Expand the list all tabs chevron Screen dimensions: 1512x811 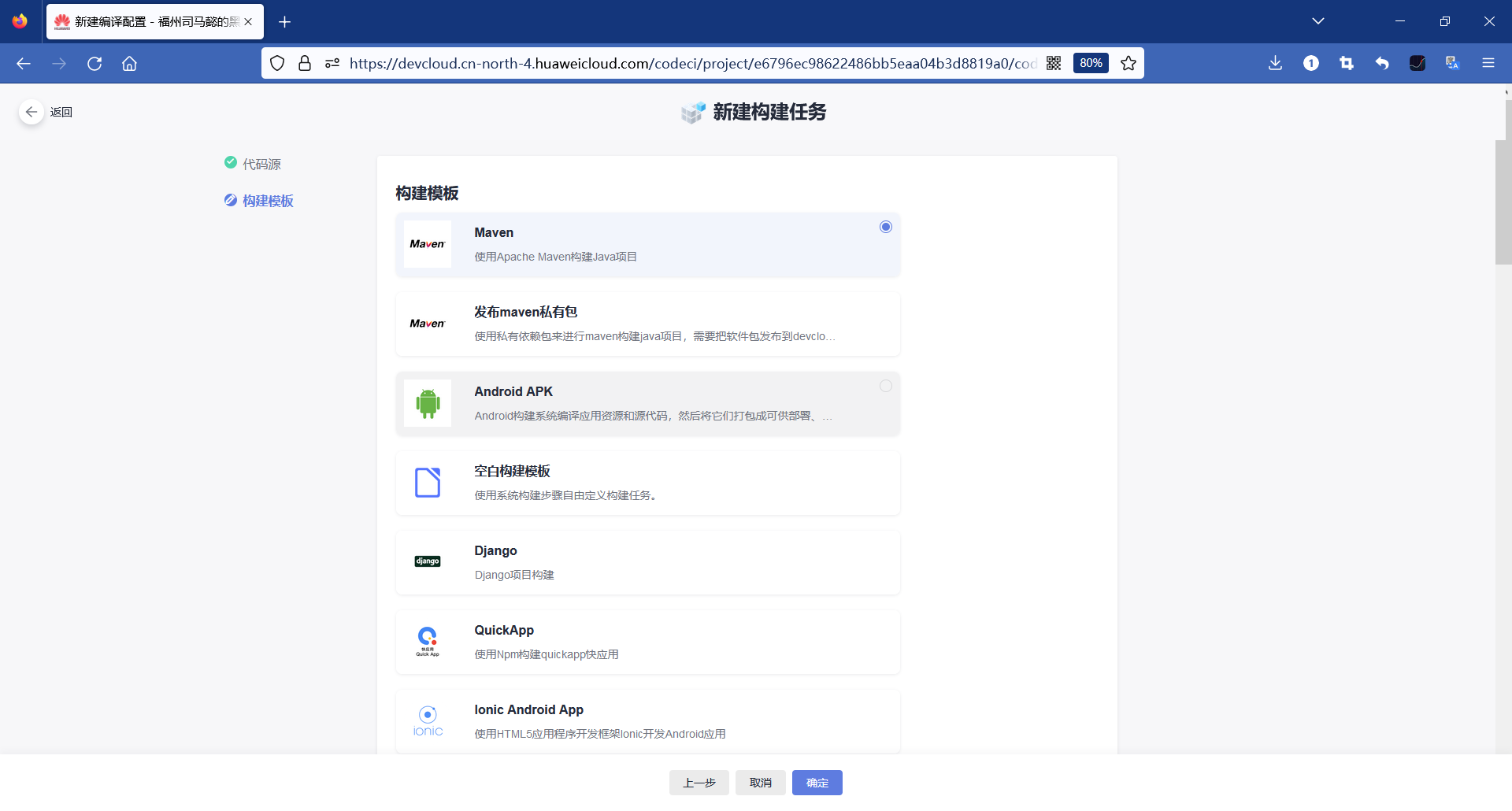pyautogui.click(x=1318, y=21)
